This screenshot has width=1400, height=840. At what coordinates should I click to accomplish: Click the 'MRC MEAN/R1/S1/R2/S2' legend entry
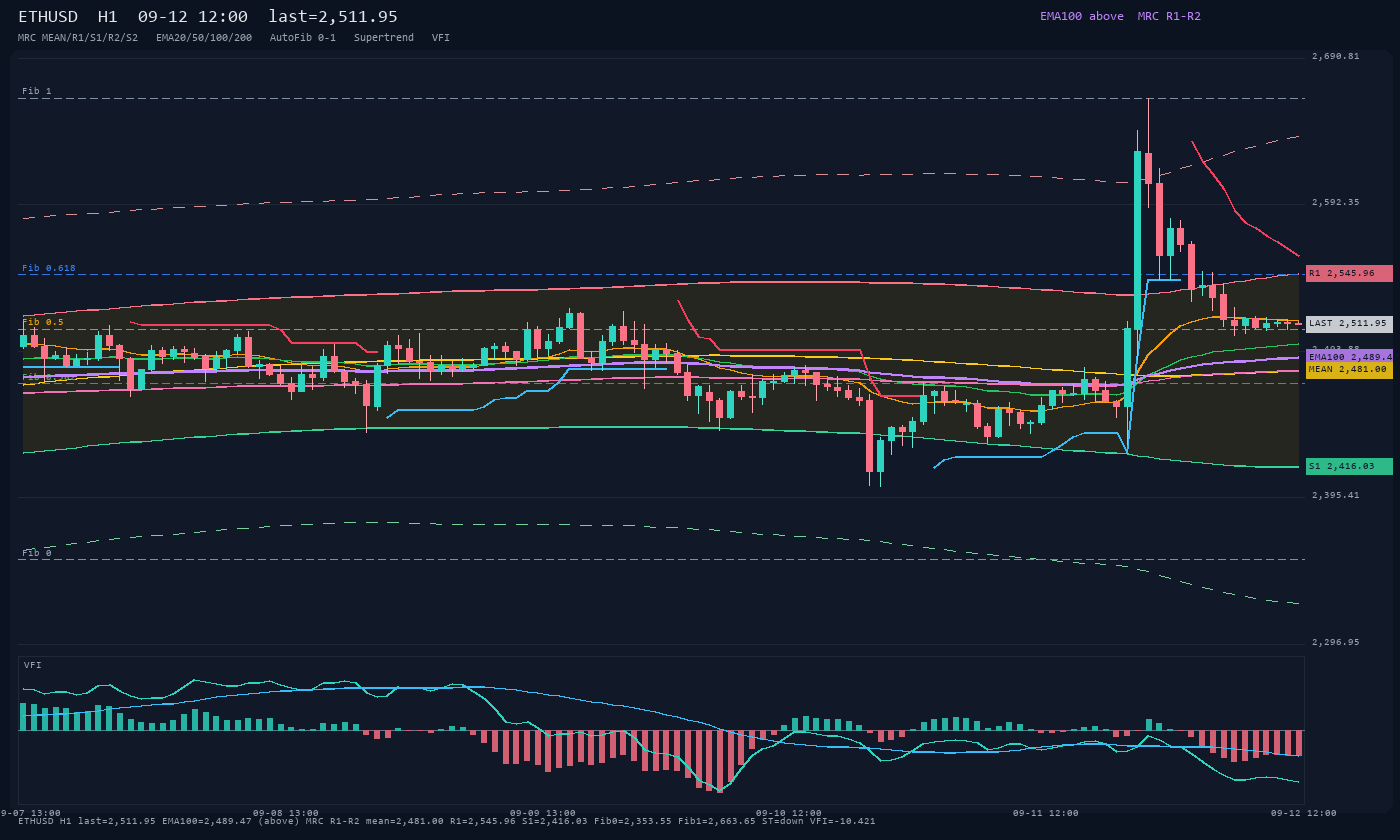78,37
